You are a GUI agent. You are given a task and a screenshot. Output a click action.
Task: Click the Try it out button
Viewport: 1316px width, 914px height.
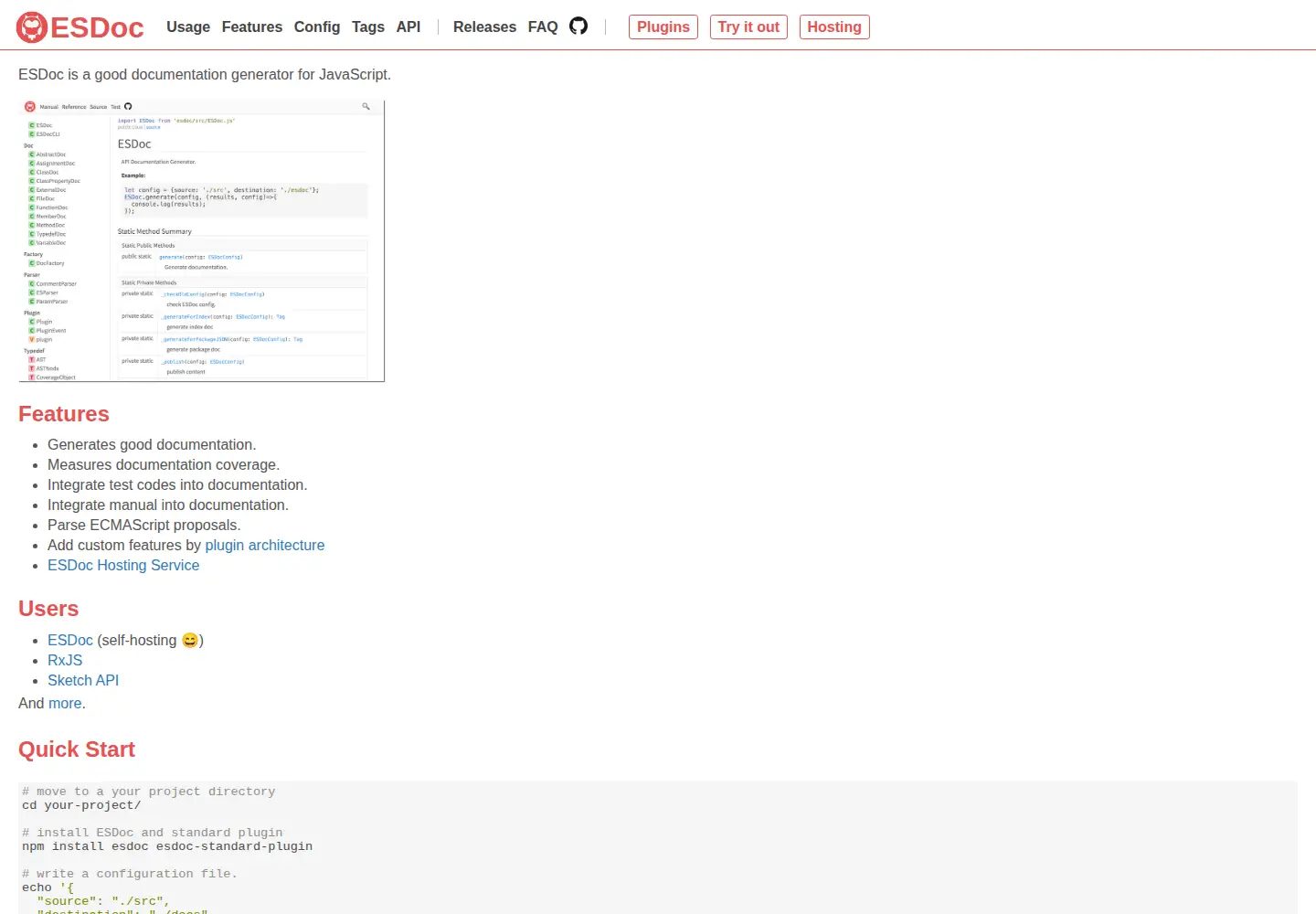pos(748,27)
